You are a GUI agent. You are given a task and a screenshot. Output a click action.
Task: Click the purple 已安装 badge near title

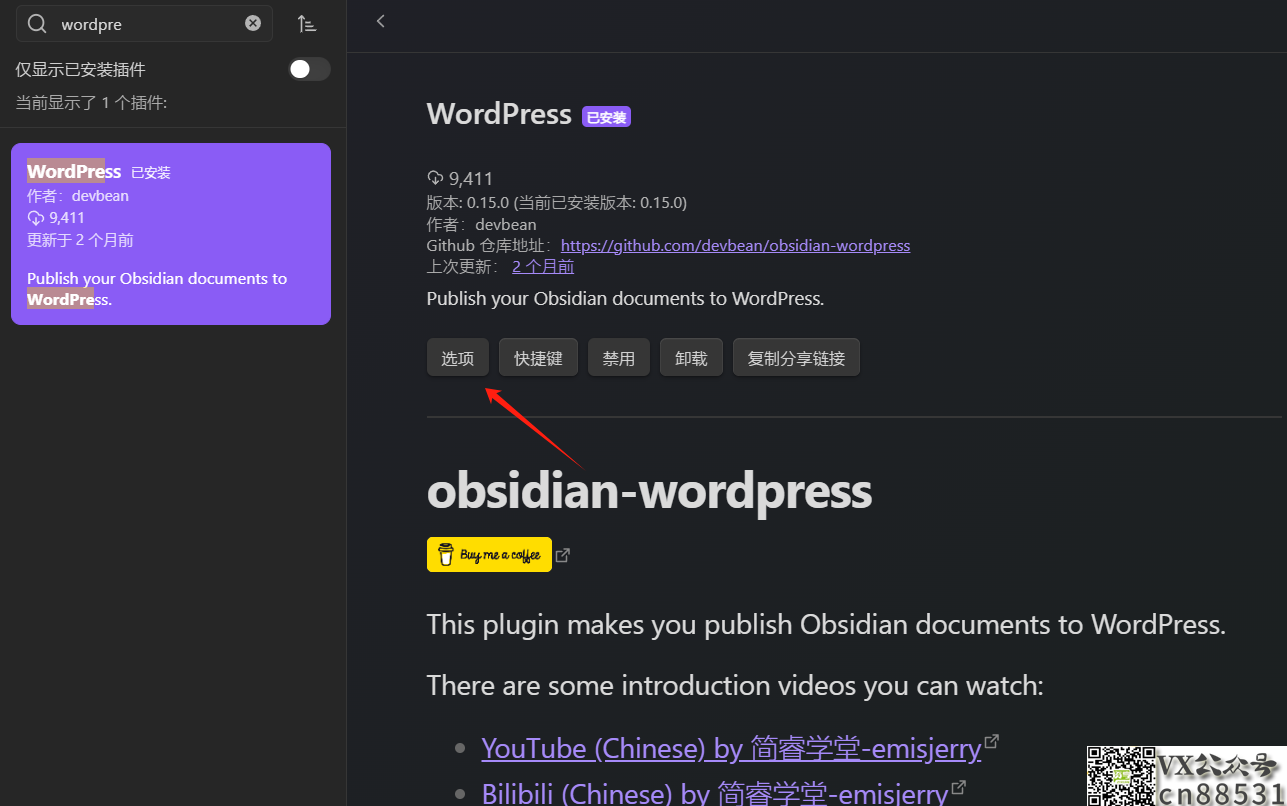(606, 117)
